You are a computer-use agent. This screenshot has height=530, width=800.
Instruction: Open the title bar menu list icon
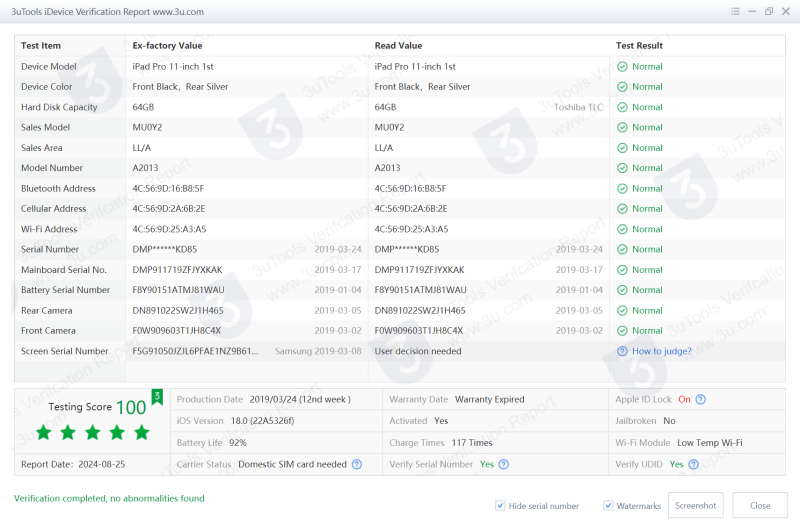click(x=735, y=11)
